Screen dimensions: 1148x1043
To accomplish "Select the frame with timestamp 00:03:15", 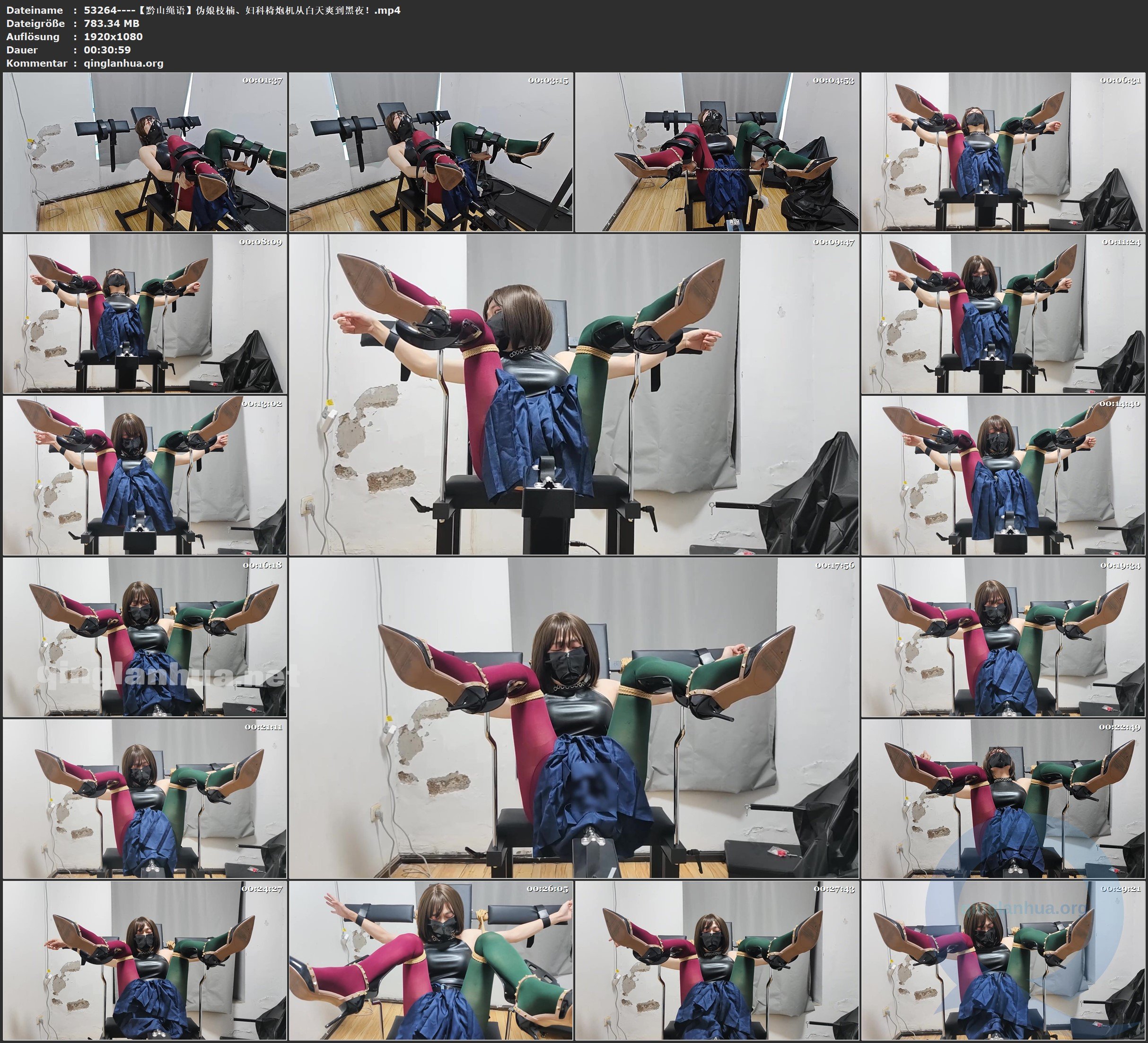I will 431,152.
